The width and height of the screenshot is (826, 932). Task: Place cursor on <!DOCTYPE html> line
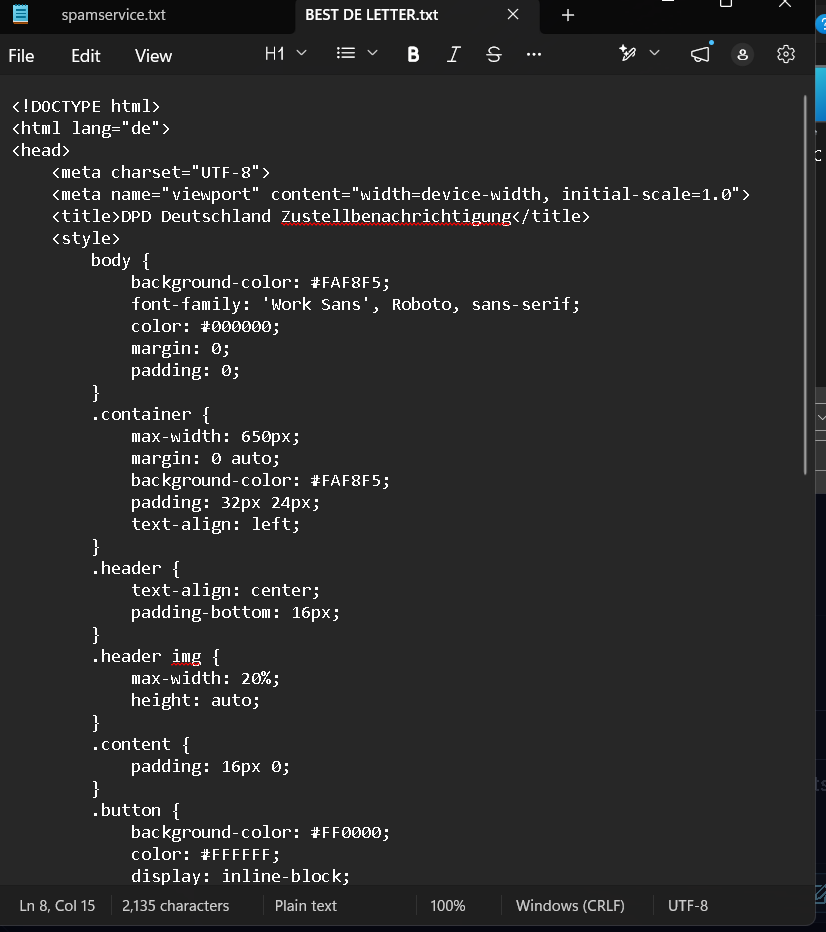click(86, 106)
